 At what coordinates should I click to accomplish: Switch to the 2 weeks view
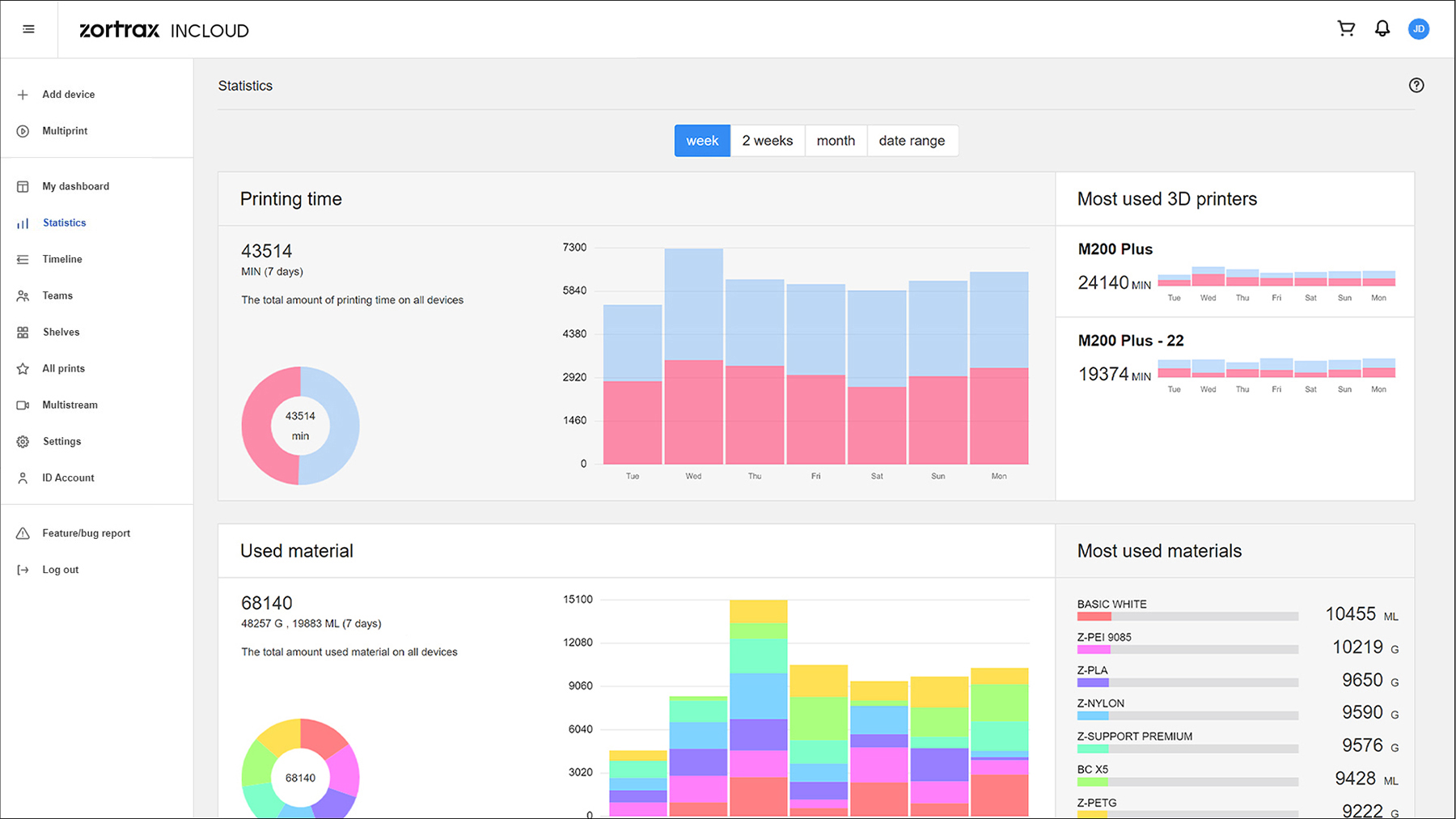point(767,141)
